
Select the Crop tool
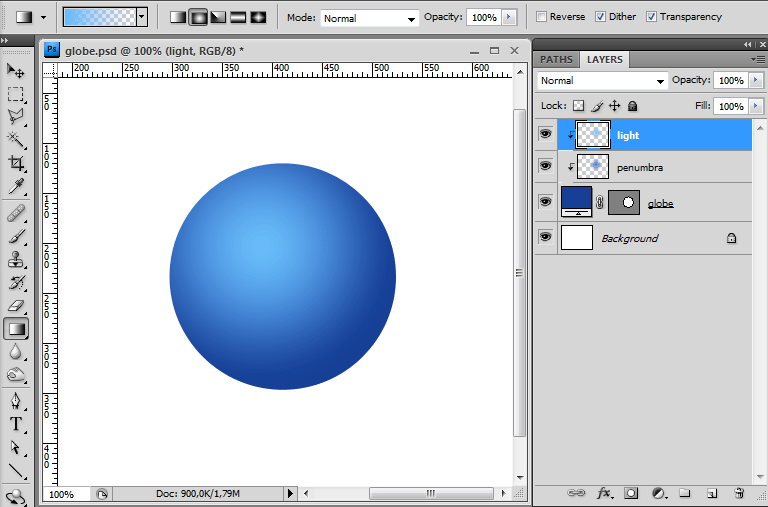click(x=16, y=163)
